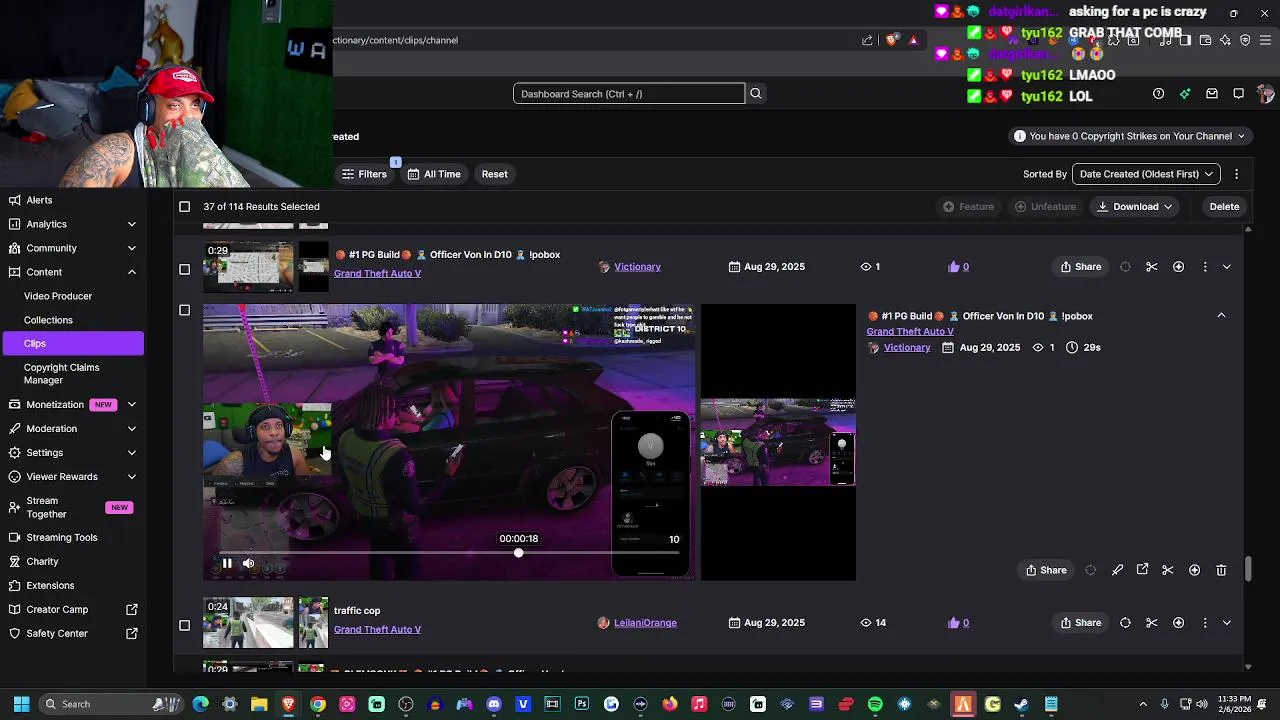Open Discord from the taskbar
The width and height of the screenshot is (1280, 720).
pyautogui.click(x=494, y=704)
